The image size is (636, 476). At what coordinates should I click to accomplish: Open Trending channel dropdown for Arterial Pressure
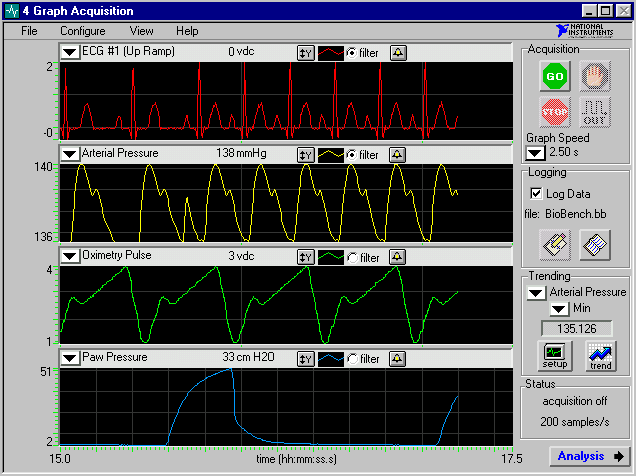pos(536,293)
